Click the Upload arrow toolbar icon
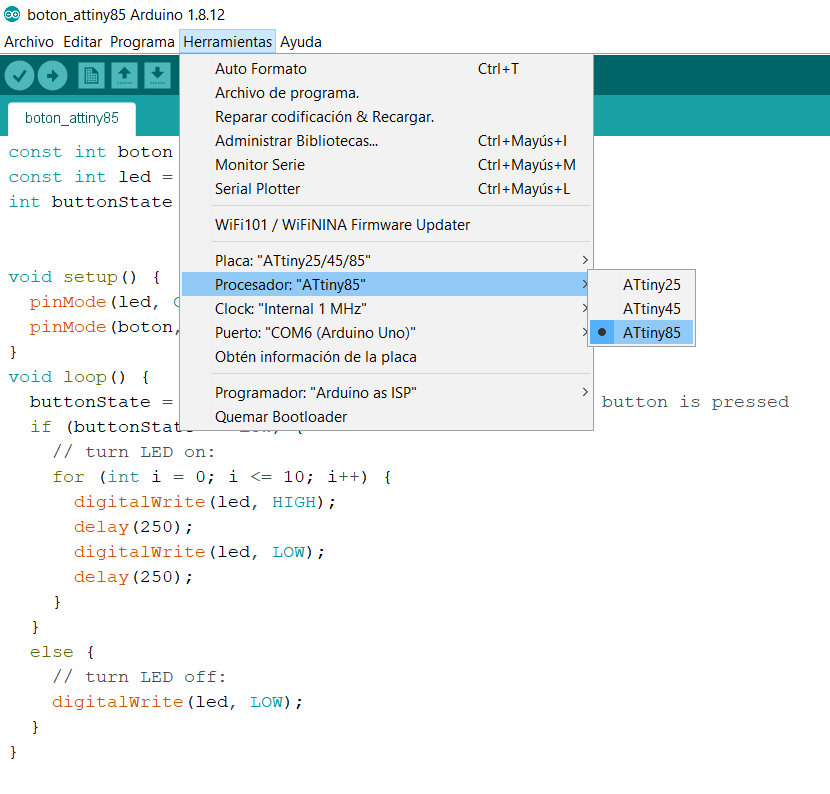Viewport: 830px width, 794px height. (52, 75)
